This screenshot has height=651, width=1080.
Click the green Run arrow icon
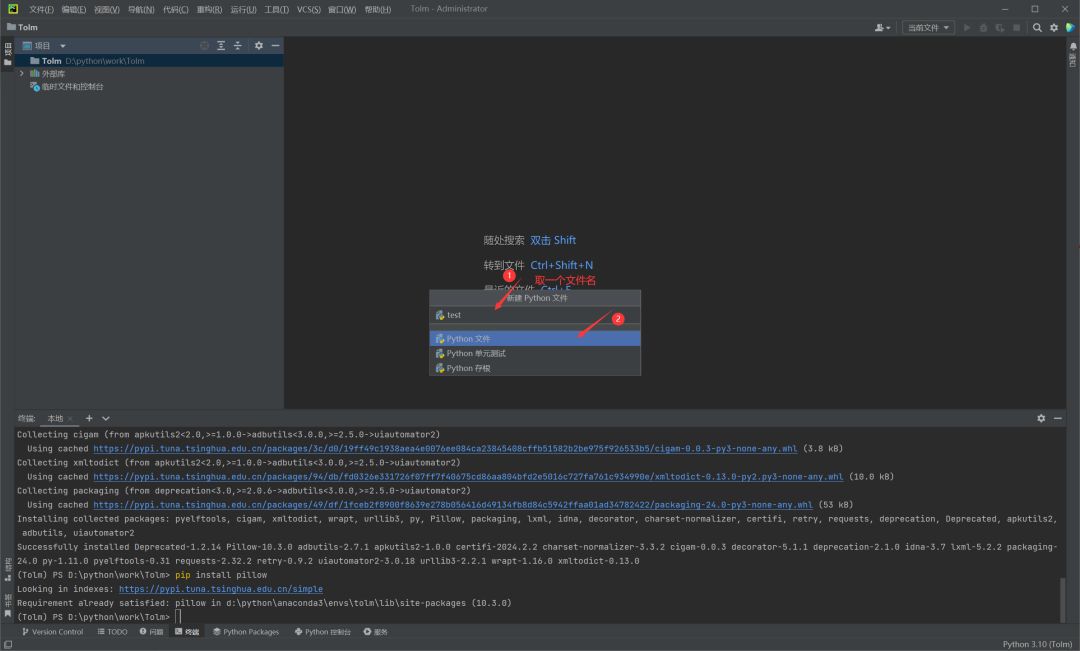(x=967, y=28)
